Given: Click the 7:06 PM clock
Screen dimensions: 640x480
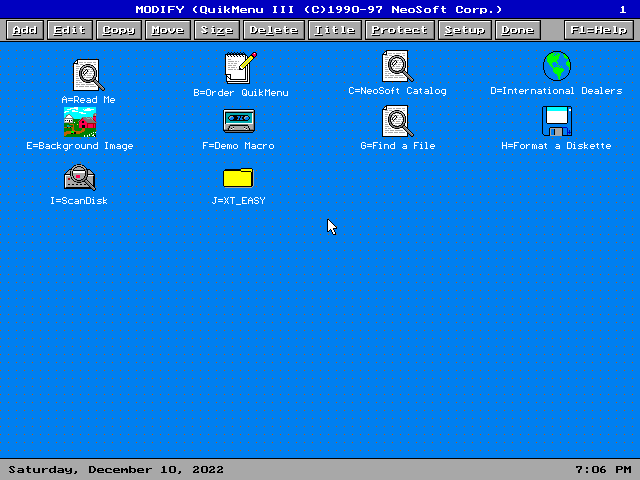Looking at the screenshot, I should pyautogui.click(x=603, y=469).
